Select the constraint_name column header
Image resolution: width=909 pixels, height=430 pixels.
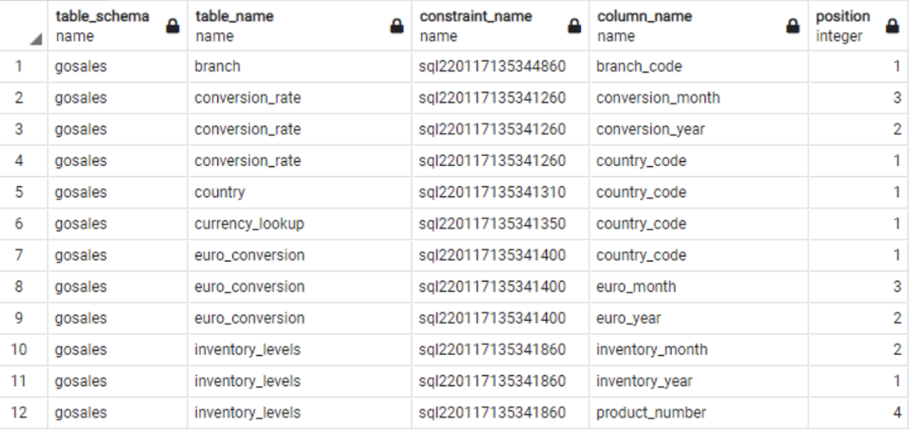pos(500,25)
